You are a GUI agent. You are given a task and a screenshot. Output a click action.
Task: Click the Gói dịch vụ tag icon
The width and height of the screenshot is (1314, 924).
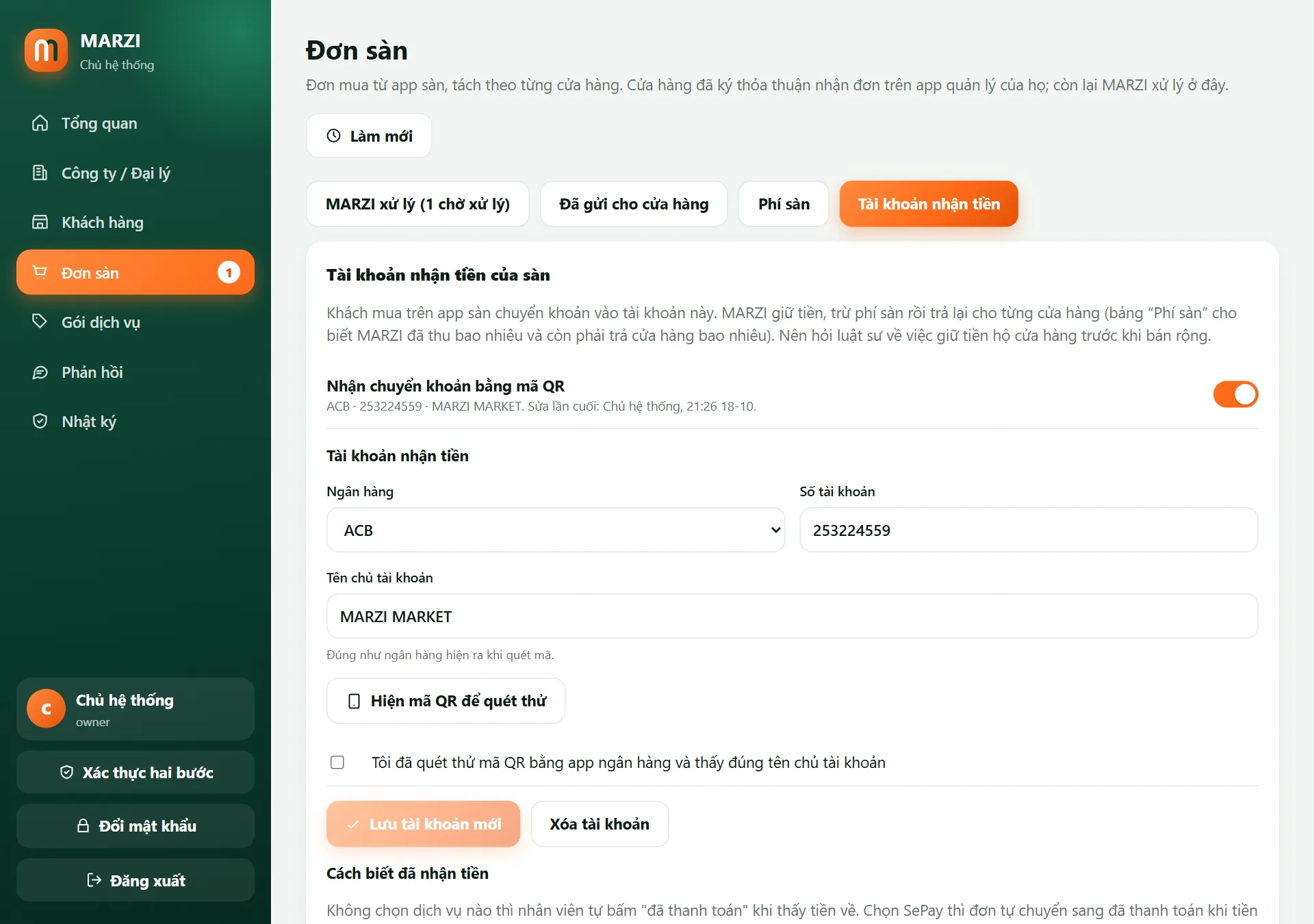(x=40, y=321)
